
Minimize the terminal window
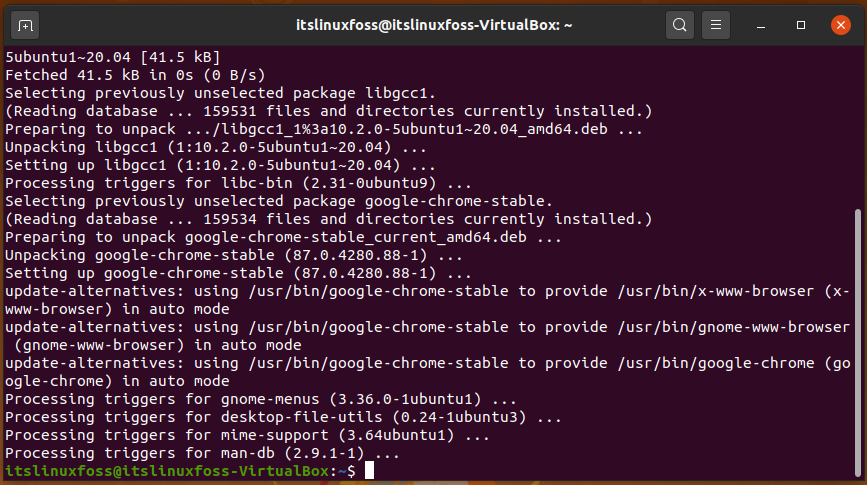(761, 25)
